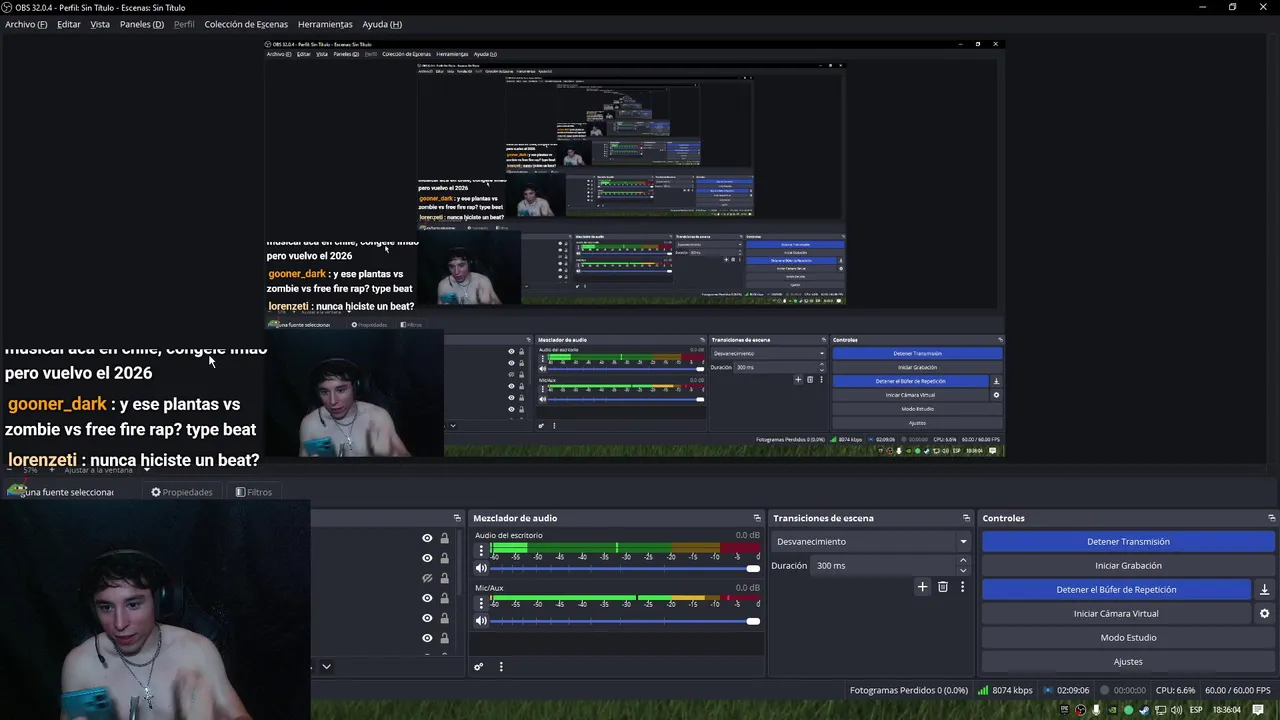
Task: Open the Vista menu
Action: point(100,24)
